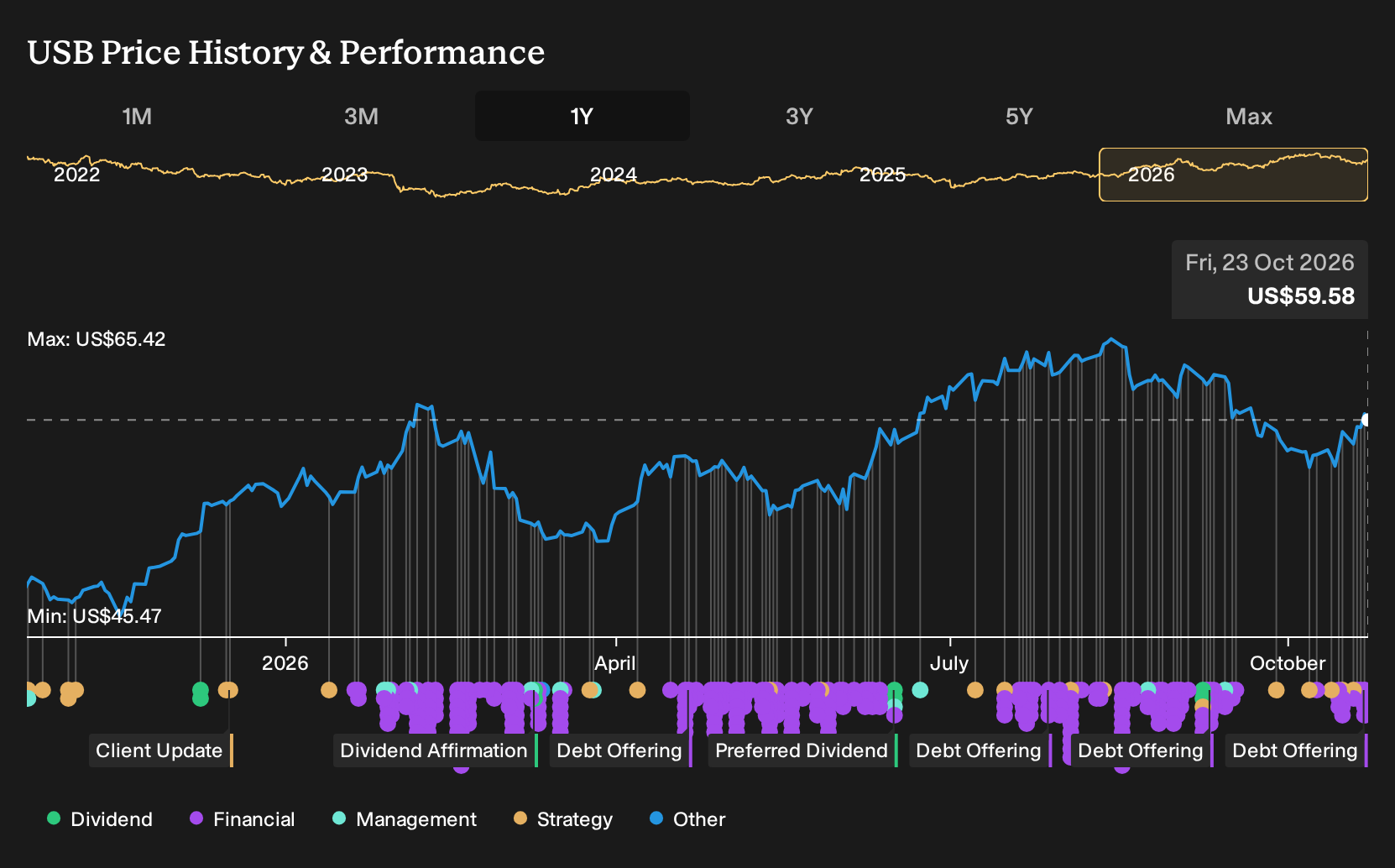The image size is (1395, 868).
Task: Click the October axis label
Action: (x=1288, y=663)
